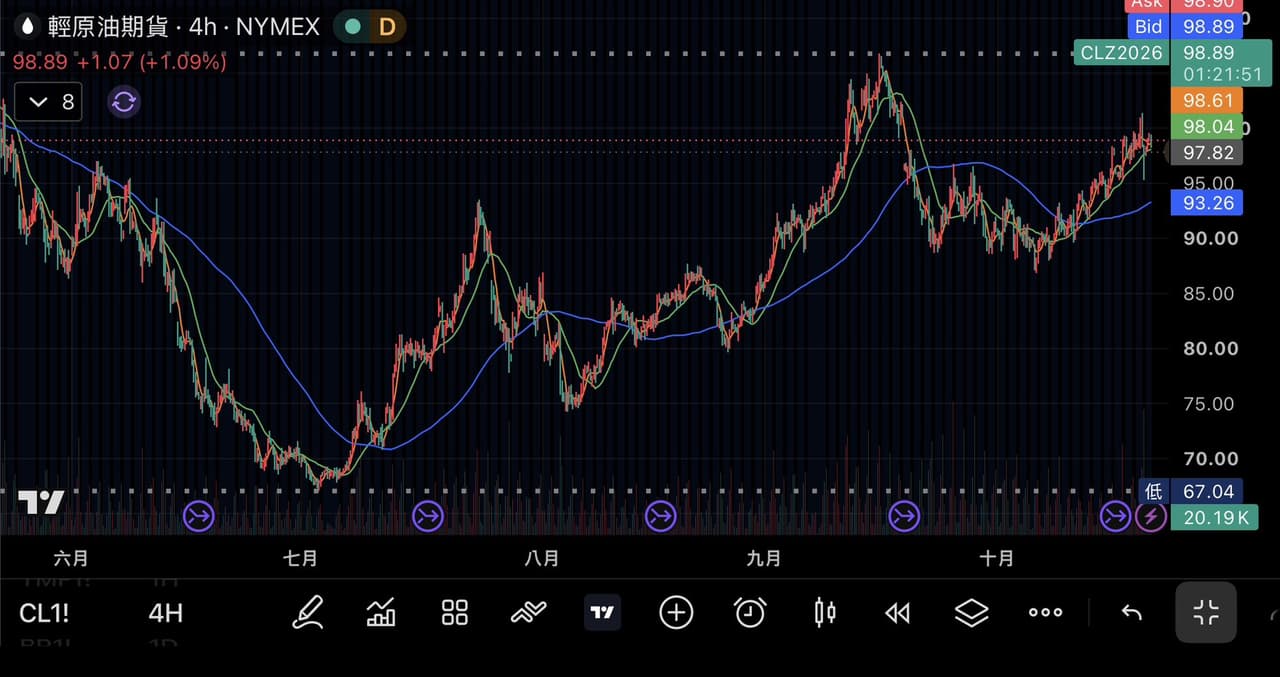Viewport: 1280px width, 677px height.
Task: Tap the 80.00 price scale value
Action: tap(1211, 349)
